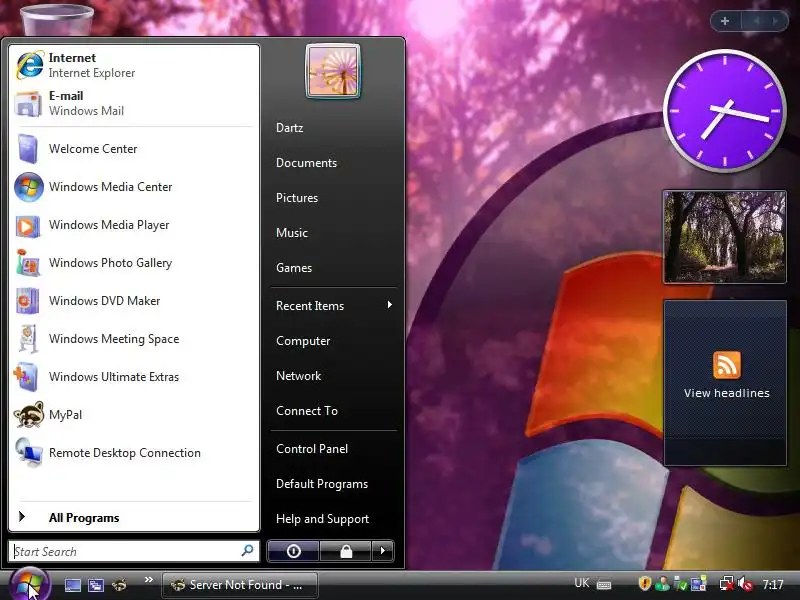Click the green user tray icon
The width and height of the screenshot is (800, 600).
[x=663, y=583]
